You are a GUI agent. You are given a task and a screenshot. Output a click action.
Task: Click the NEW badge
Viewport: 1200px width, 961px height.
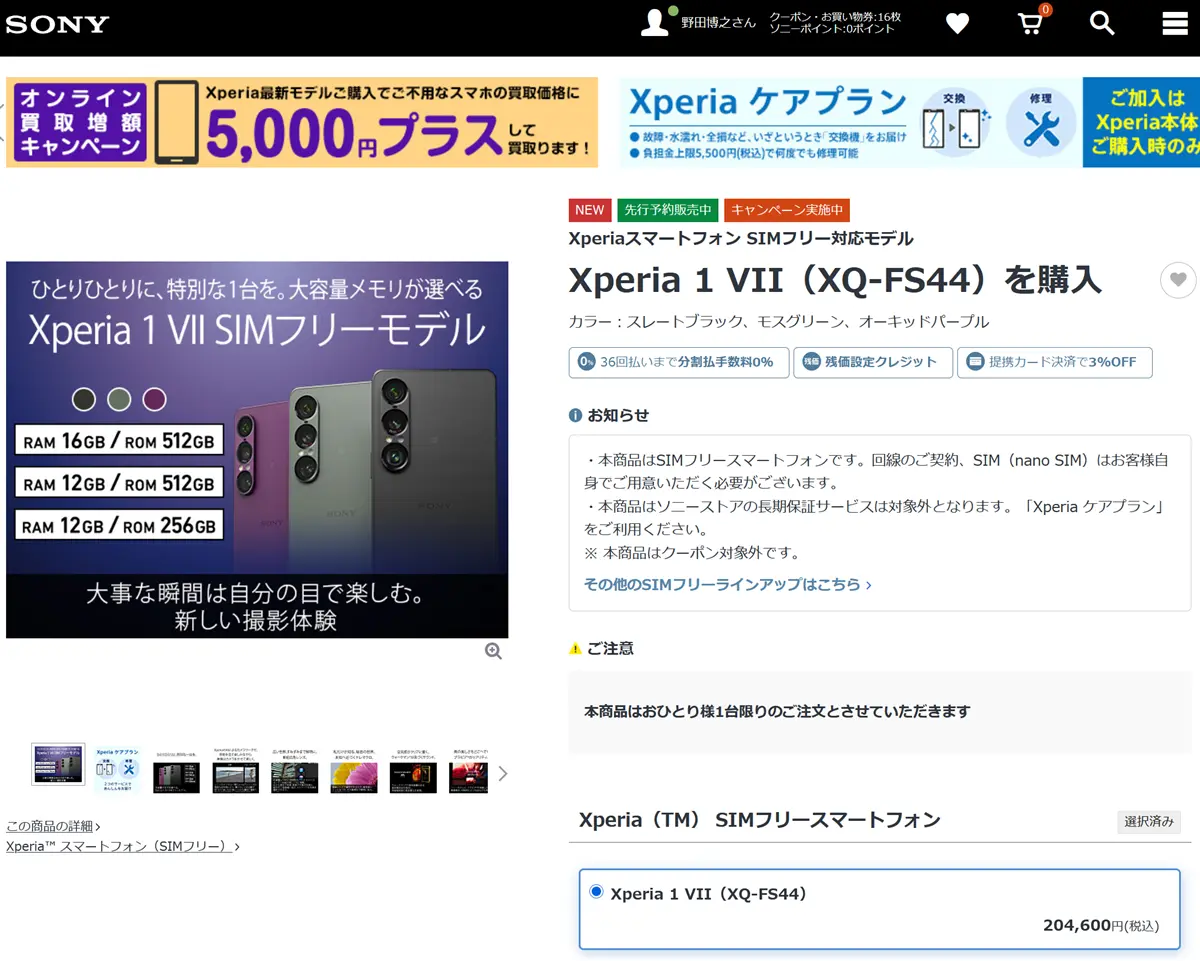(x=590, y=210)
